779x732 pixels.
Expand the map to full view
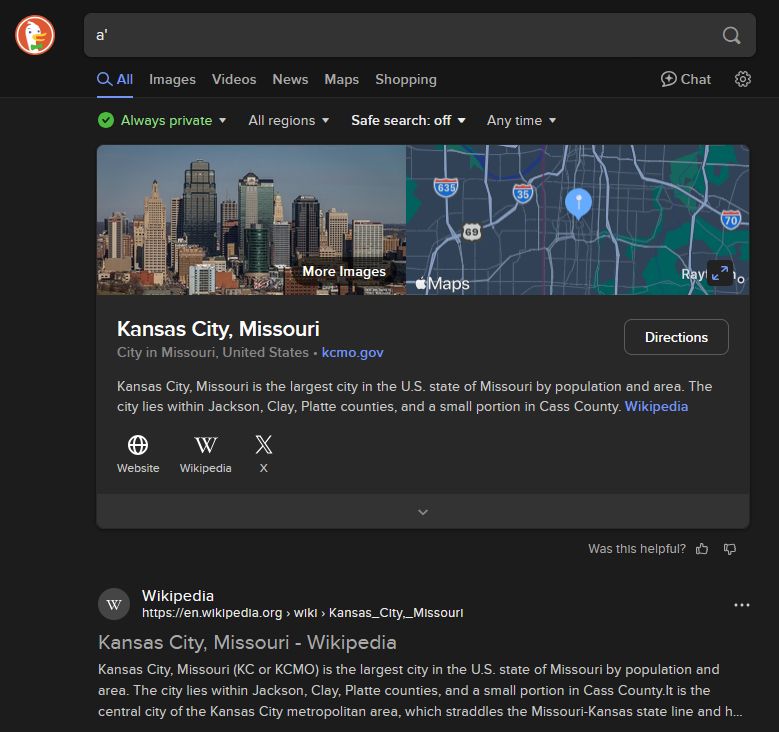point(720,273)
